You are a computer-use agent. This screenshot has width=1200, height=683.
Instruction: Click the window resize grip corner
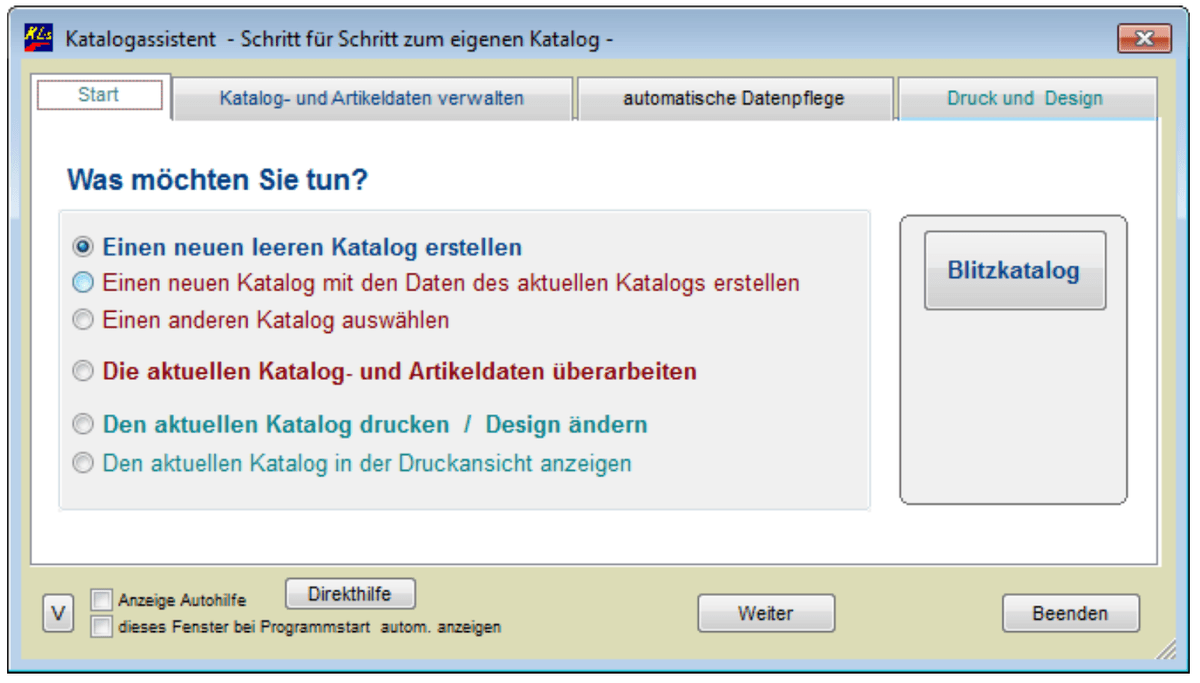(x=1166, y=651)
